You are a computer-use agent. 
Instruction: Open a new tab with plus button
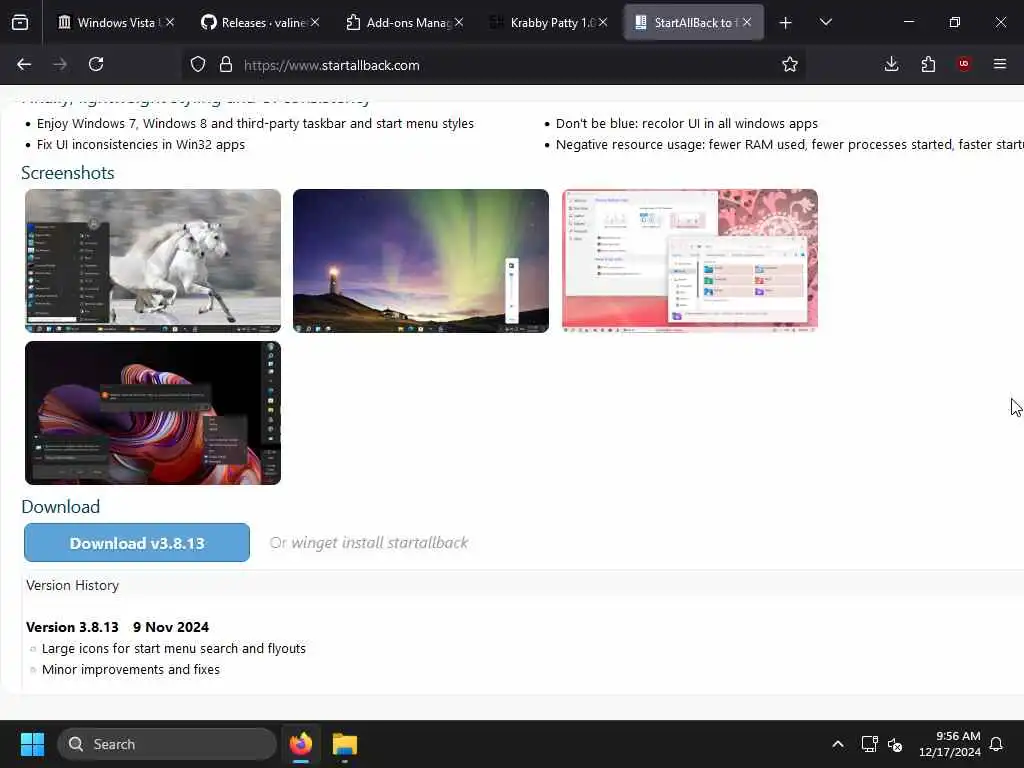786,23
